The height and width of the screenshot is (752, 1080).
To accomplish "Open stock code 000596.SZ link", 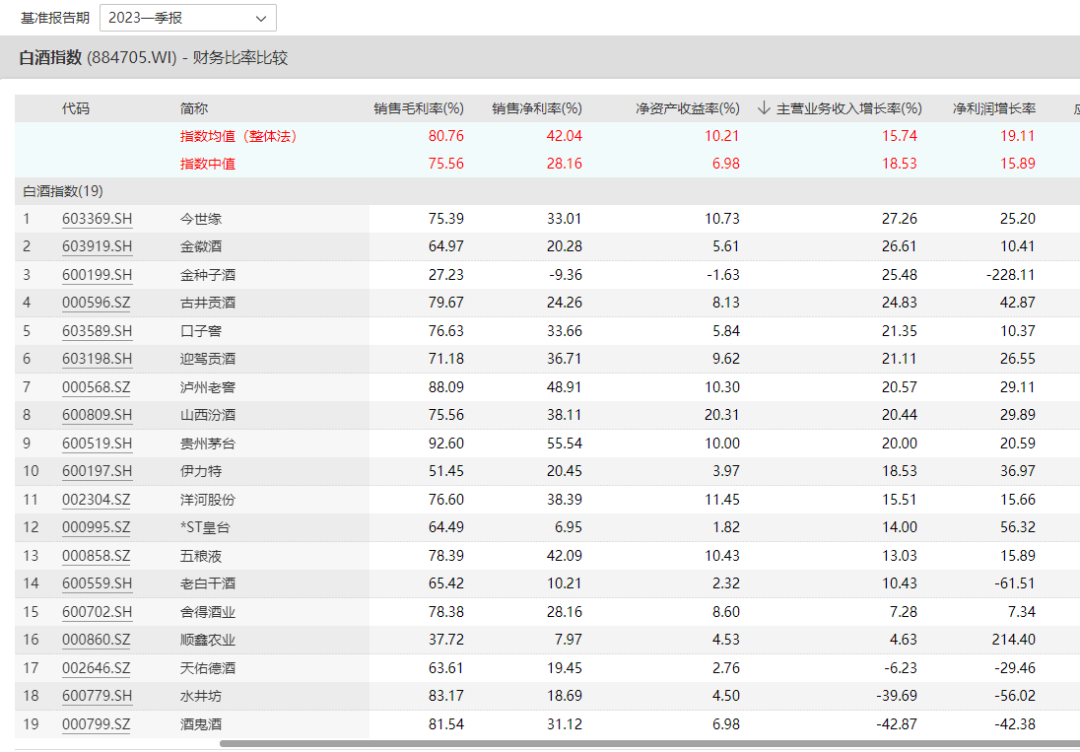I will click(x=96, y=302).
